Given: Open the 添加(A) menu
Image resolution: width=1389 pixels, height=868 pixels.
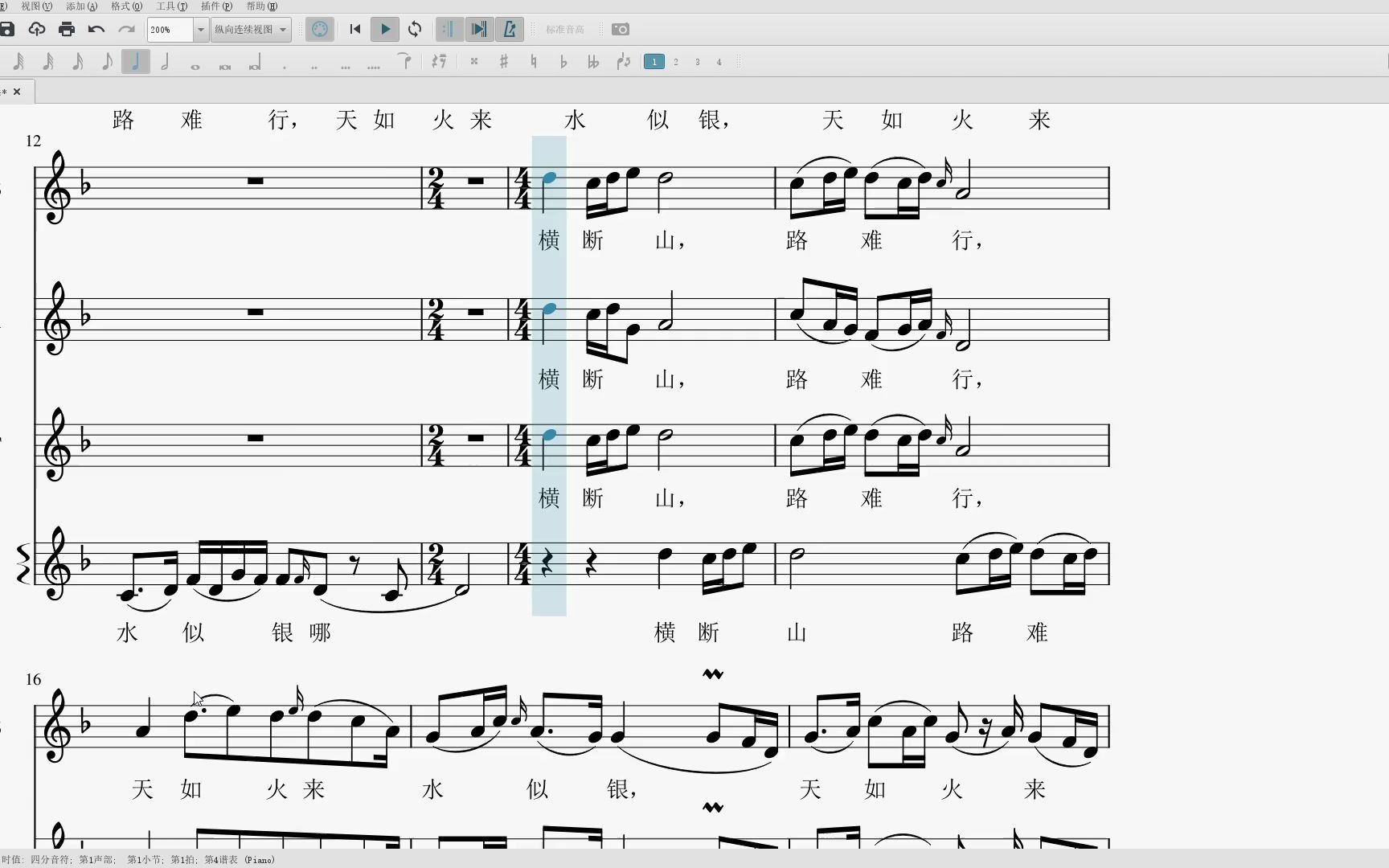Looking at the screenshot, I should click(81, 6).
